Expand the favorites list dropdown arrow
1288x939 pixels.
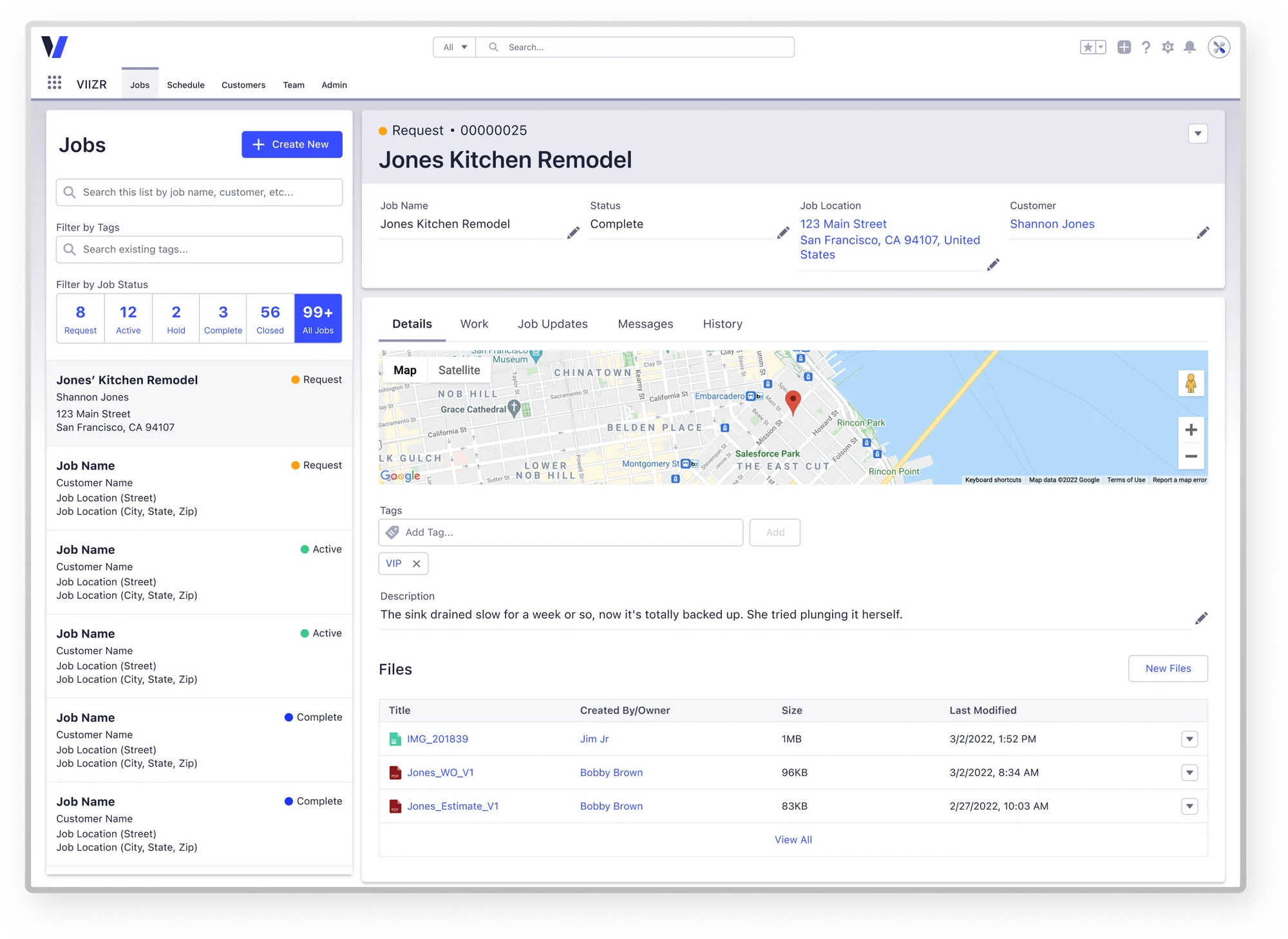(x=1101, y=47)
